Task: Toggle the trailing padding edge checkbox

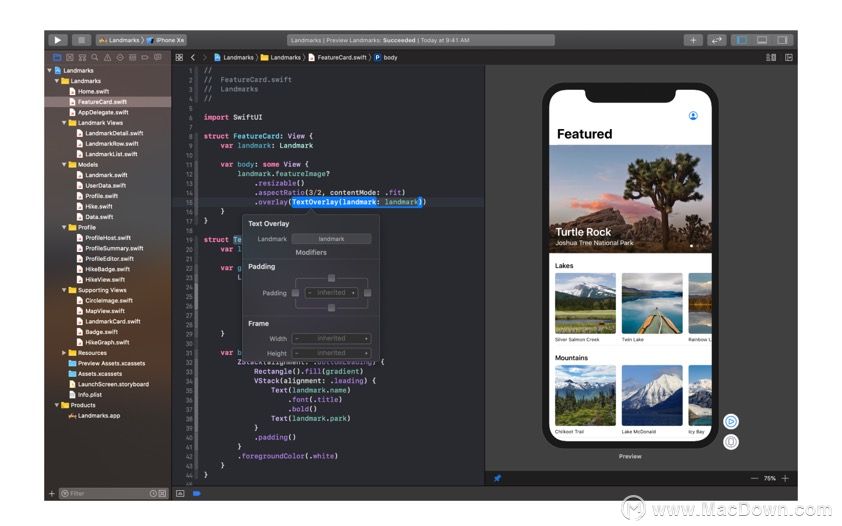Action: tap(367, 293)
